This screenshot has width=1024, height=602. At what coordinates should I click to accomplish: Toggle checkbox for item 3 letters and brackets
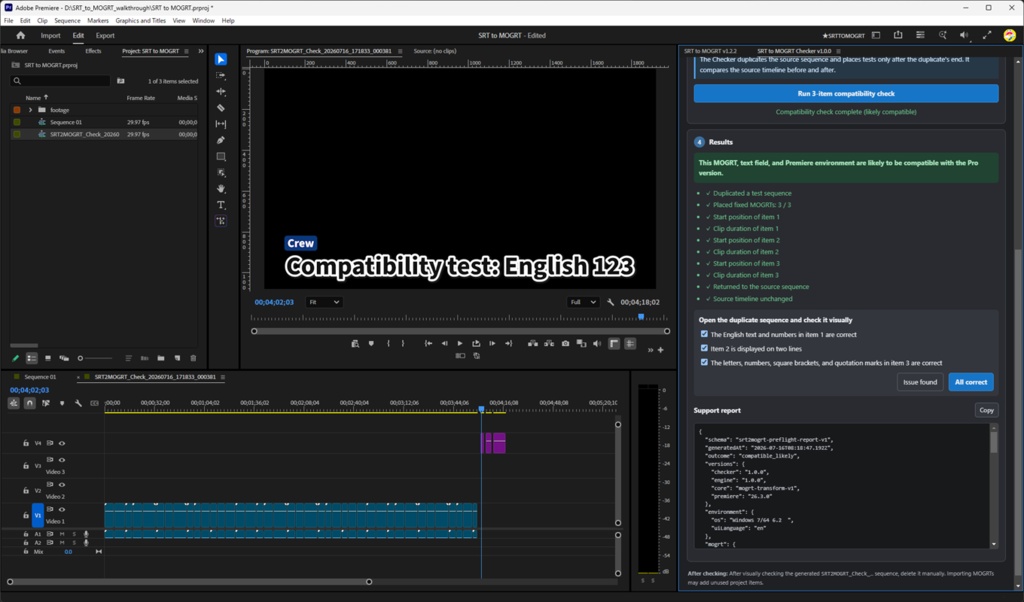click(704, 362)
